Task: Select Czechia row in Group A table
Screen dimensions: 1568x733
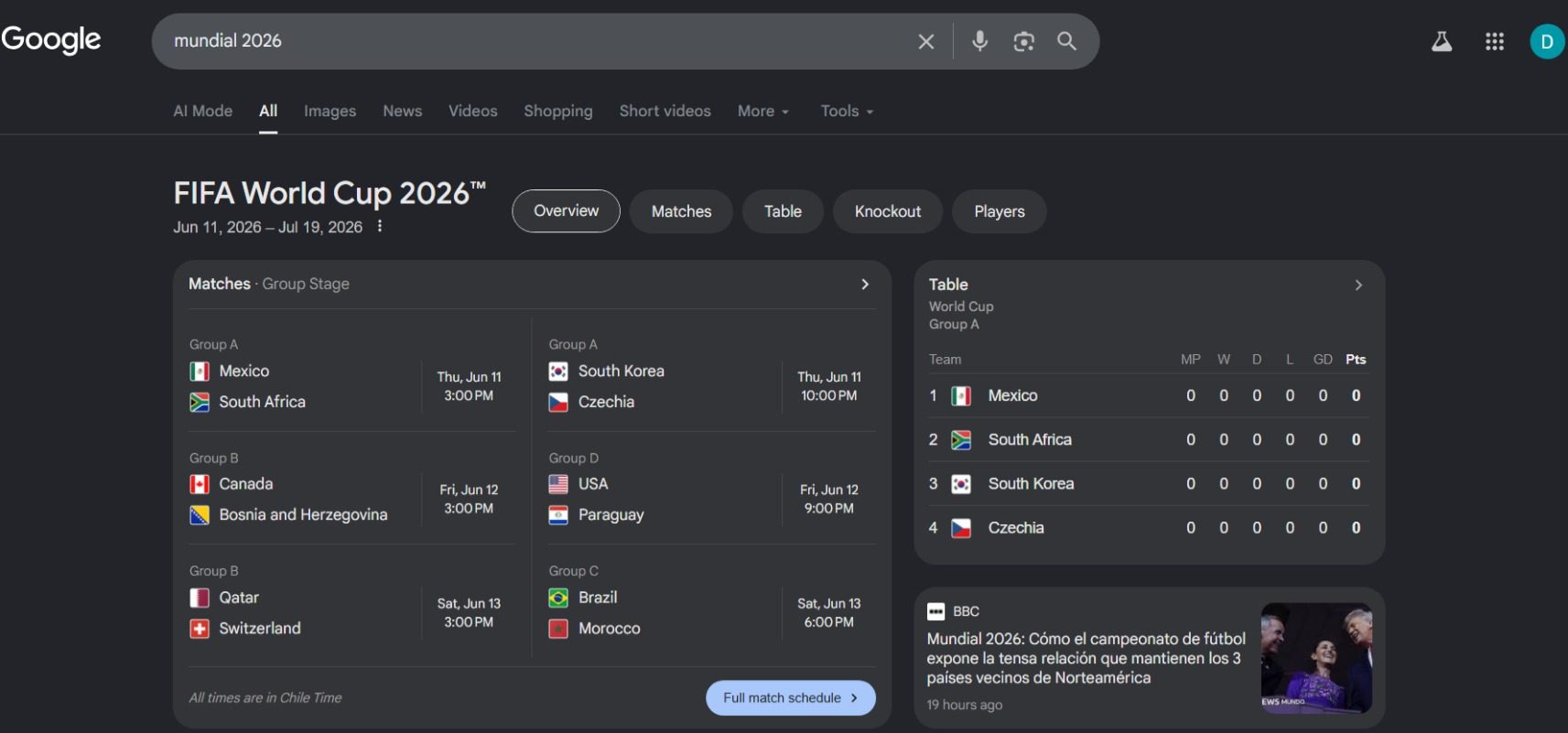Action: [1149, 527]
